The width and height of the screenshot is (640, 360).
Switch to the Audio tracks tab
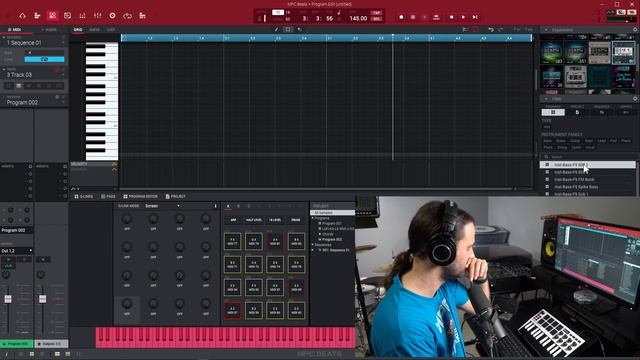coord(49,30)
